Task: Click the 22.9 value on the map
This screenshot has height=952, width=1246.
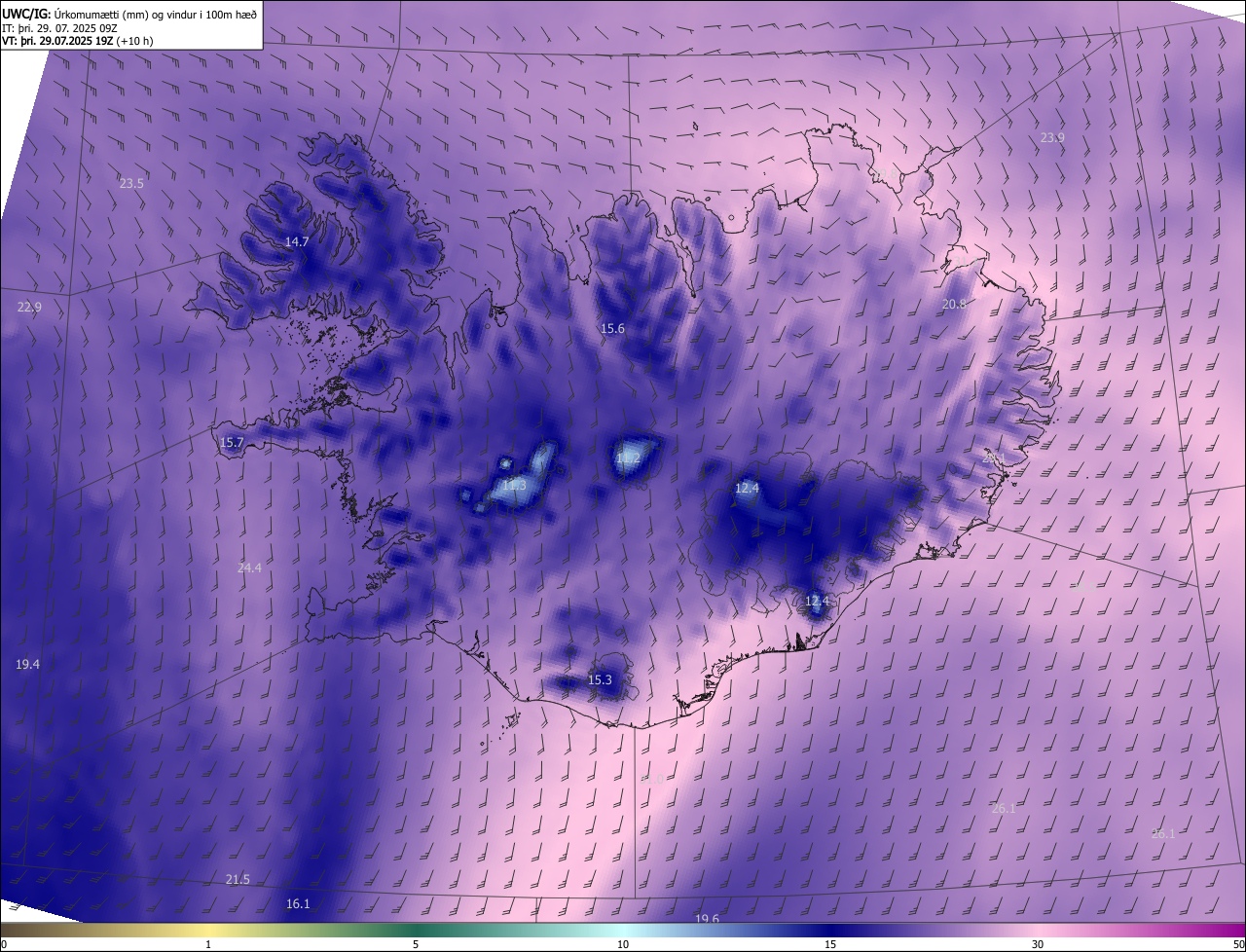Action: (x=29, y=307)
